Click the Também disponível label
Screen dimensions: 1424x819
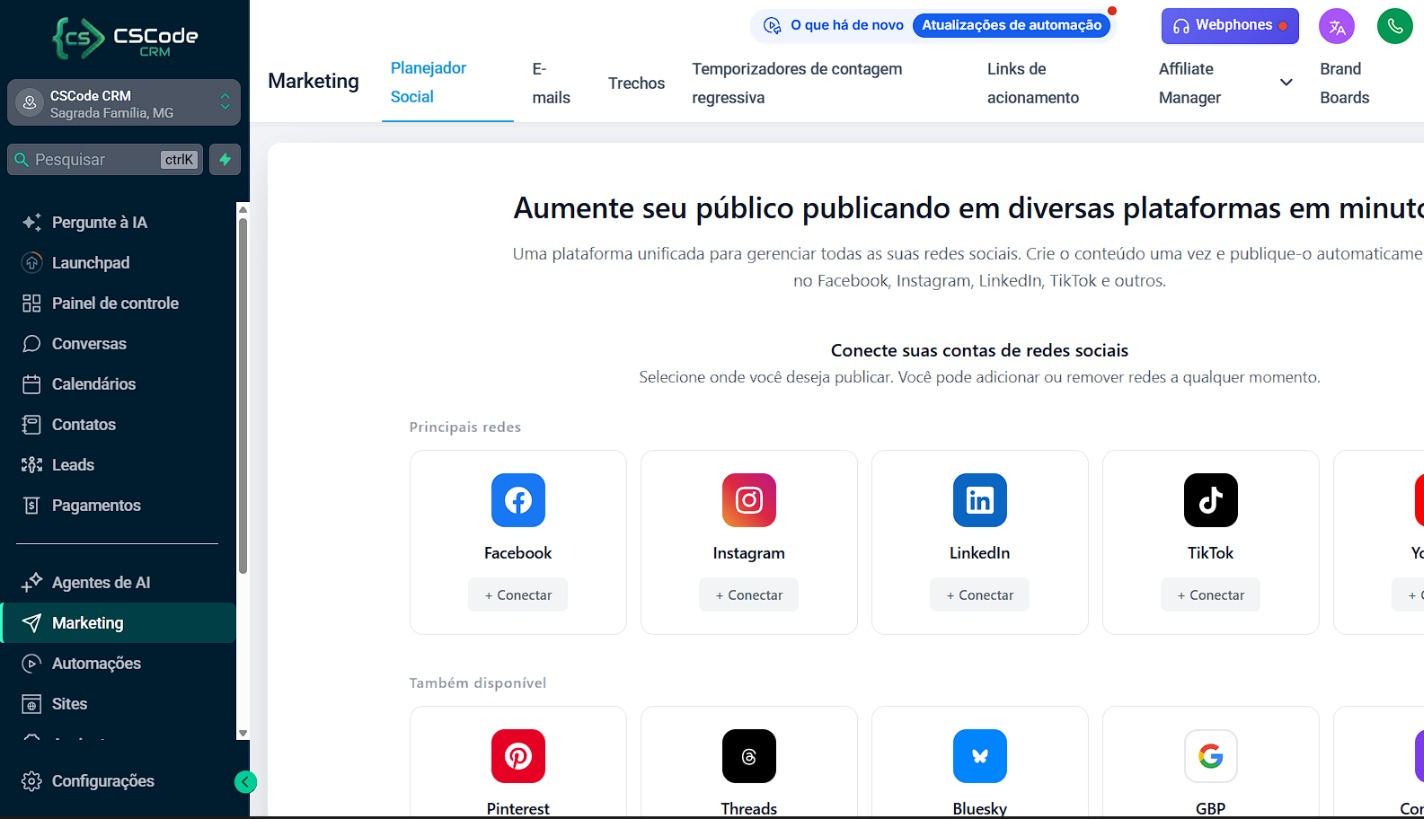[x=478, y=683]
